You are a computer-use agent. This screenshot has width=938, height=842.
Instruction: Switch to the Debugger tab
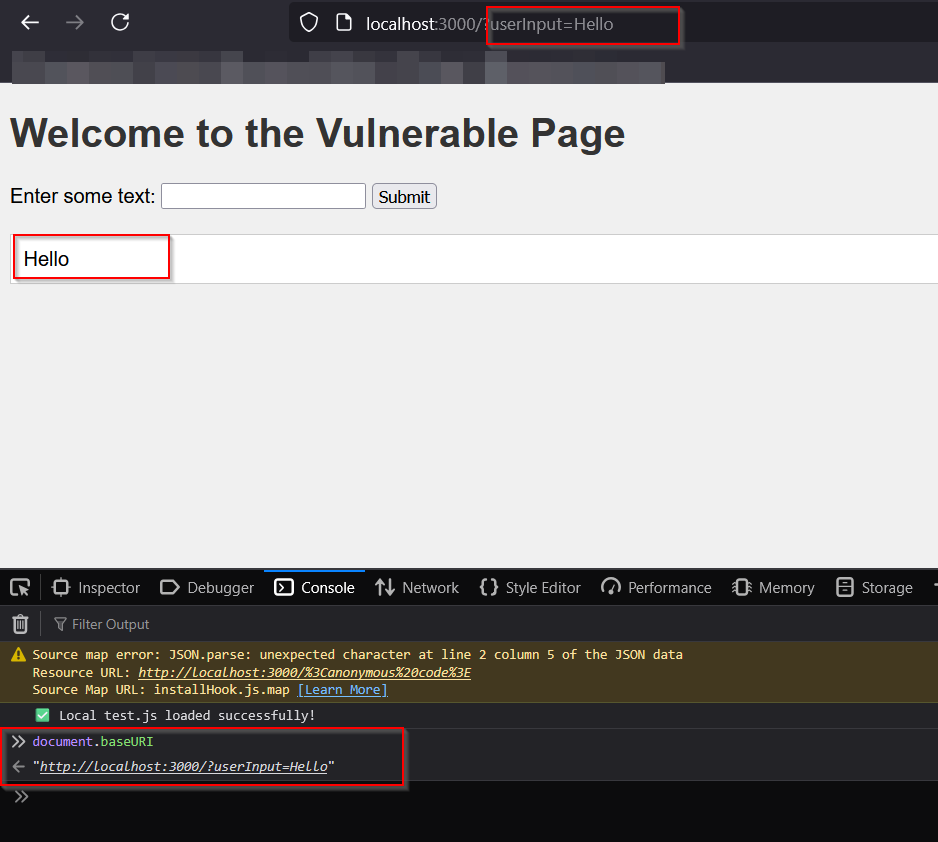[x=207, y=588]
